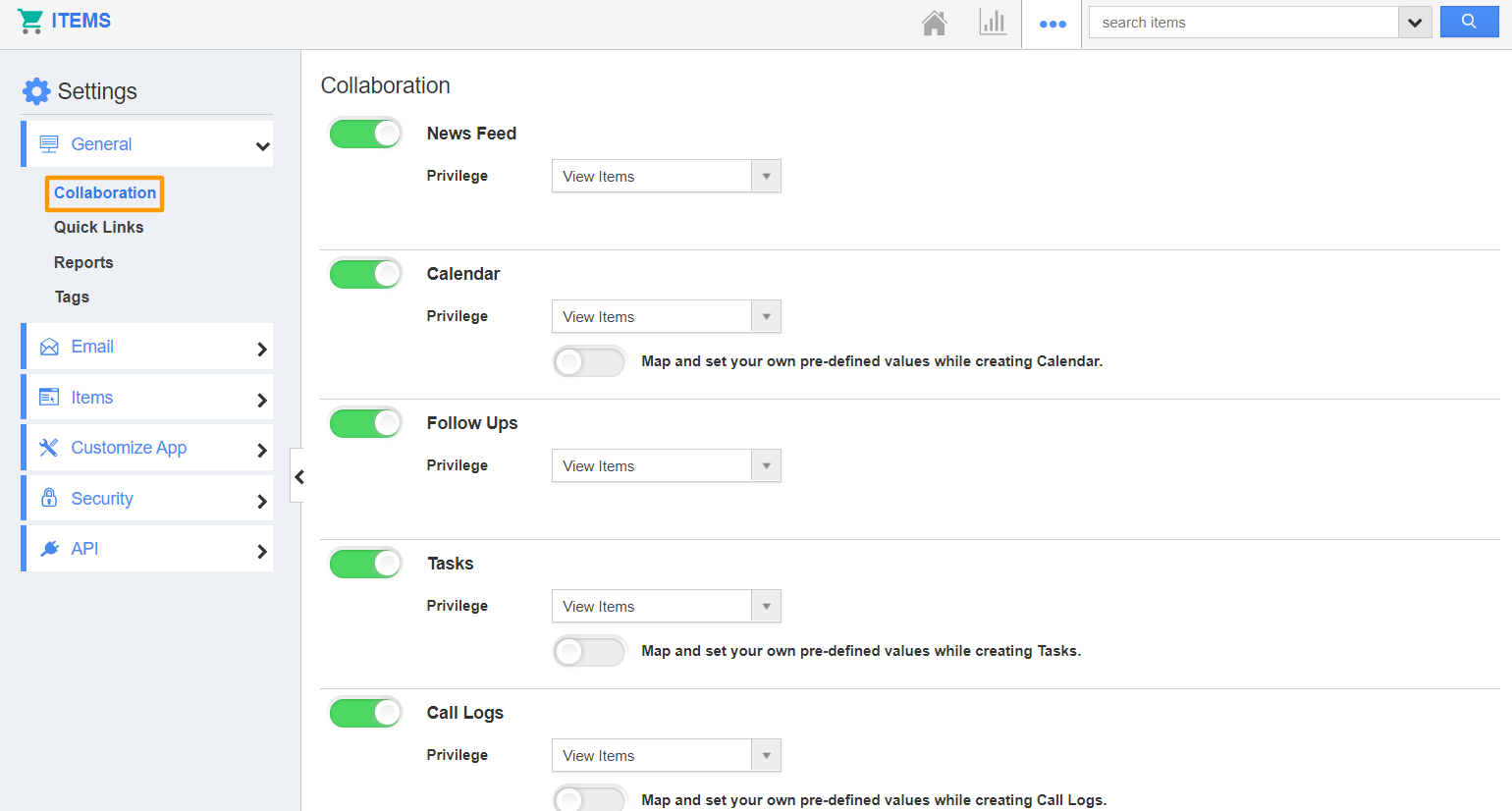
Task: Disable the News Feed toggle
Action: click(x=365, y=134)
